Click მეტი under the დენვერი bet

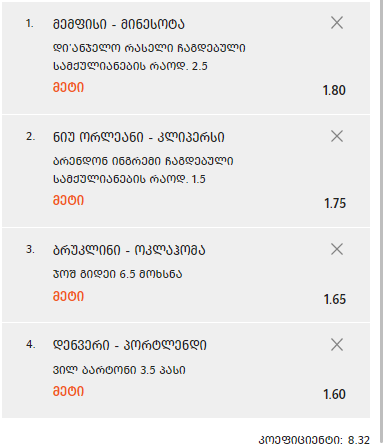(x=68, y=391)
